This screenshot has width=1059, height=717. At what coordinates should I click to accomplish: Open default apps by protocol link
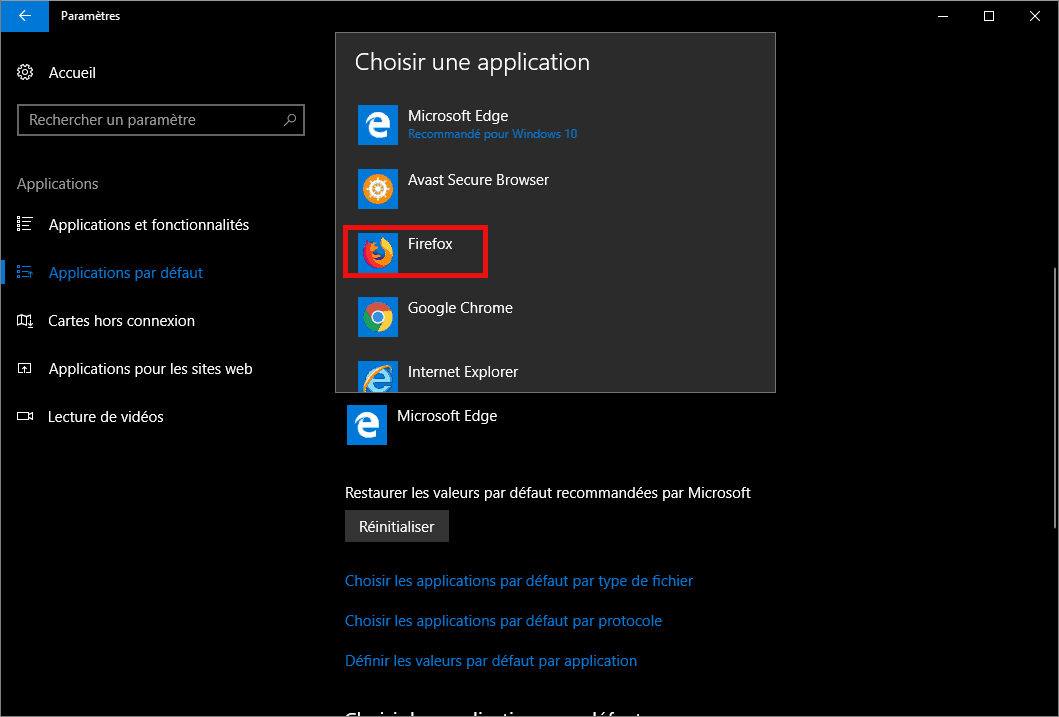coord(503,621)
